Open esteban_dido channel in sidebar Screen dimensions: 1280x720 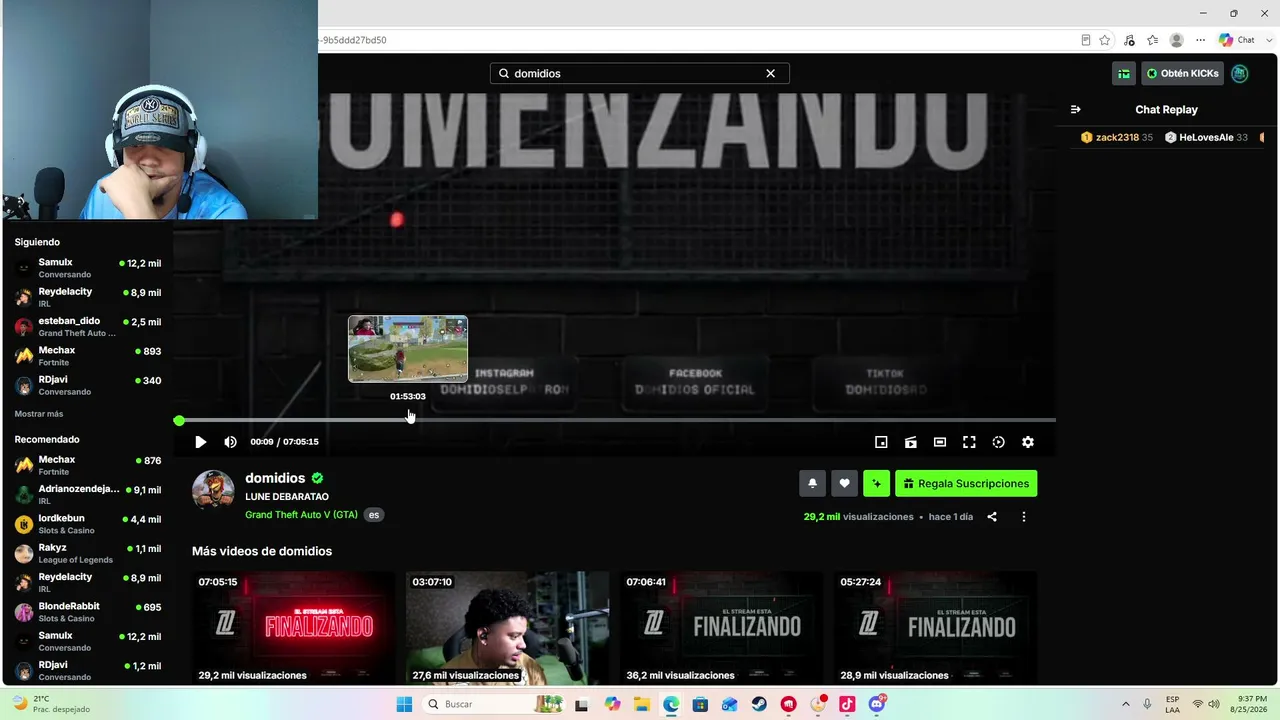point(88,326)
